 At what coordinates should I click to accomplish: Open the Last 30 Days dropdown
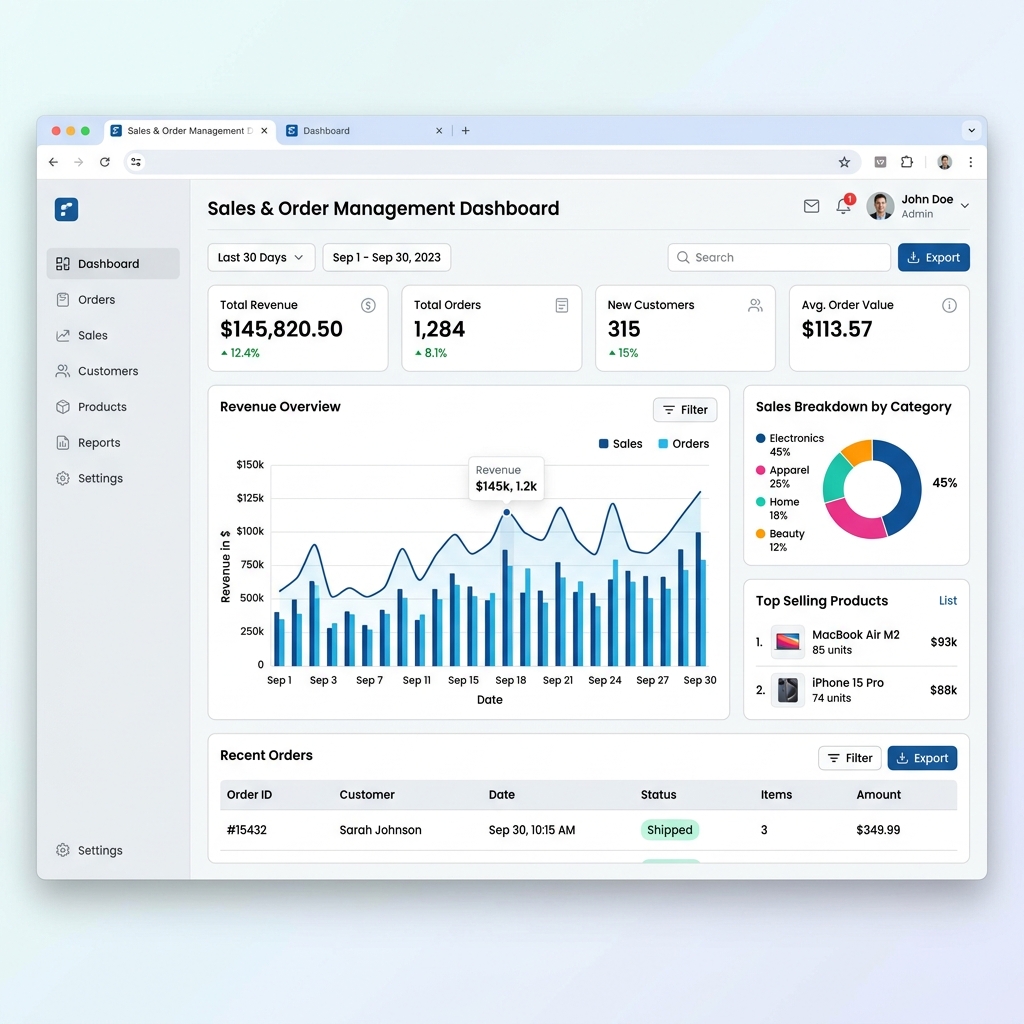[x=260, y=257]
